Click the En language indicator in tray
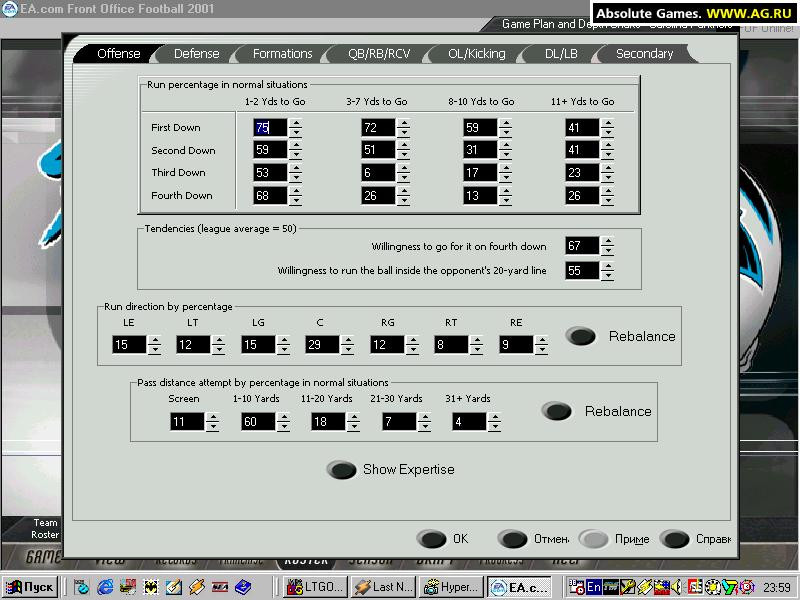800x600 pixels. pos(594,587)
